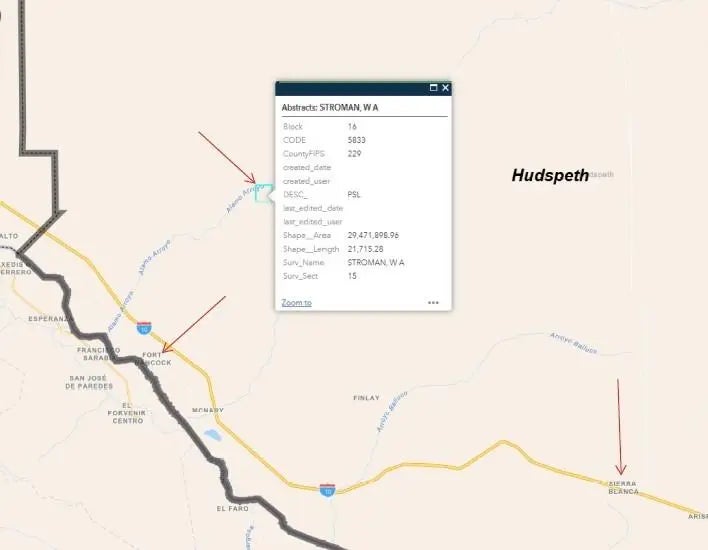Click the El Faro place label
The height and width of the screenshot is (550, 708).
coord(233,508)
